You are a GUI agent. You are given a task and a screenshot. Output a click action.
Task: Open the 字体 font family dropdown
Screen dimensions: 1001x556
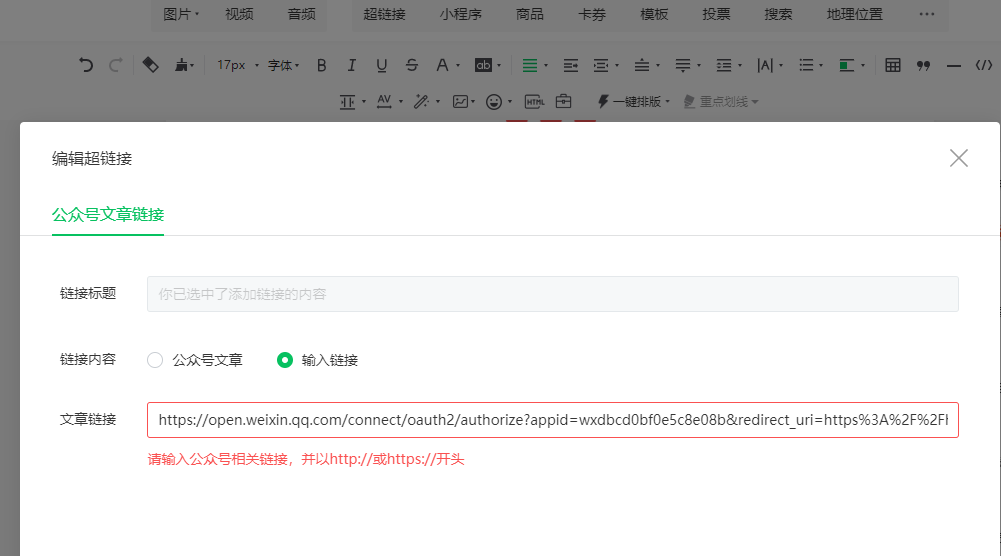click(283, 65)
